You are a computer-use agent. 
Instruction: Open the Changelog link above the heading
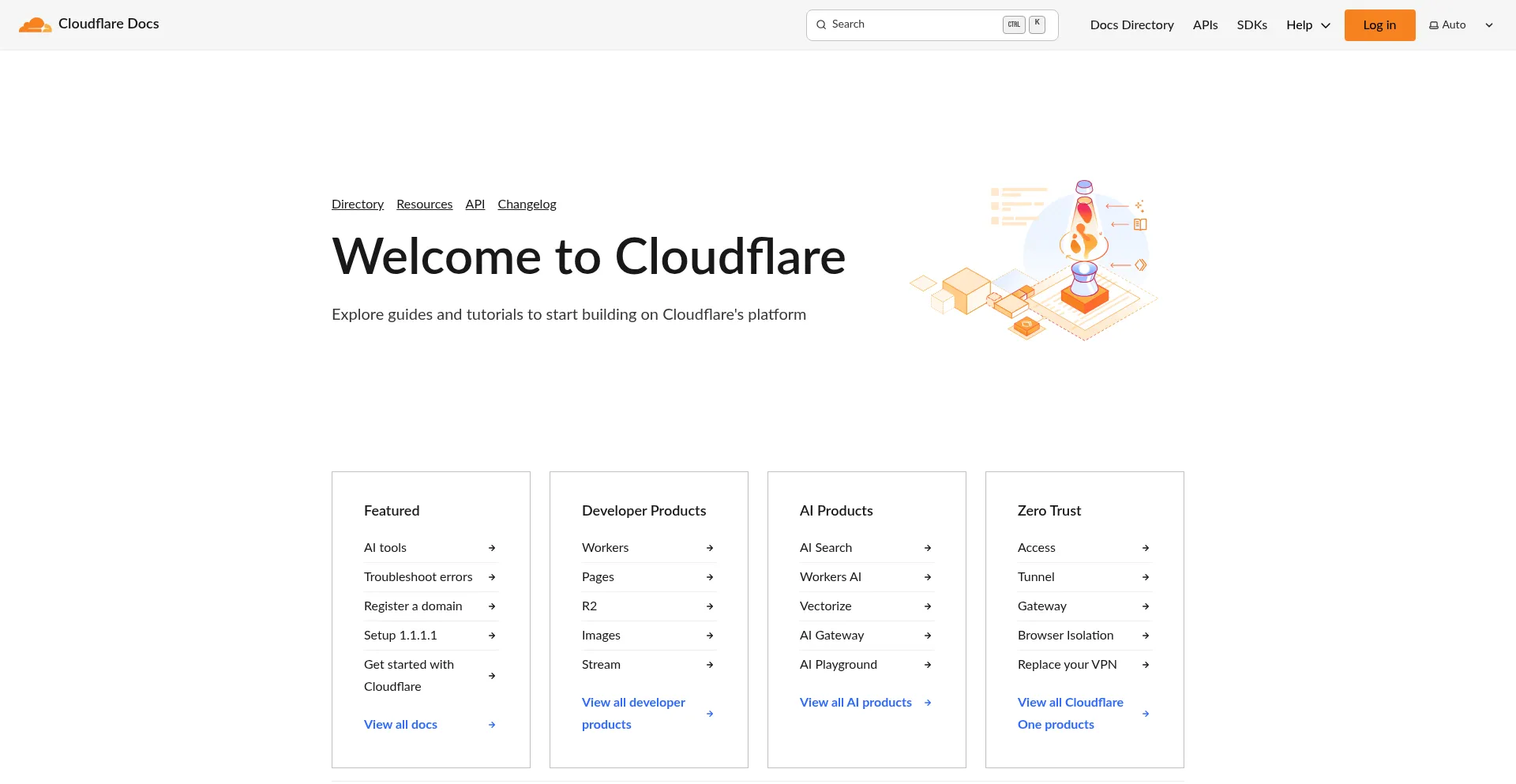point(527,204)
